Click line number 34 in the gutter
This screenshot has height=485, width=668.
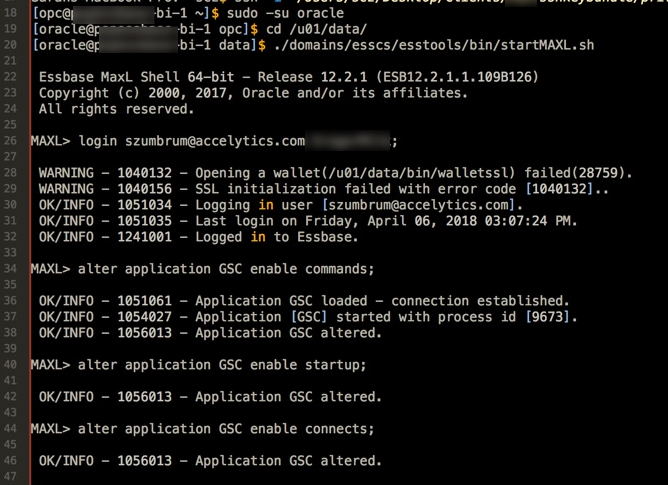[10, 268]
